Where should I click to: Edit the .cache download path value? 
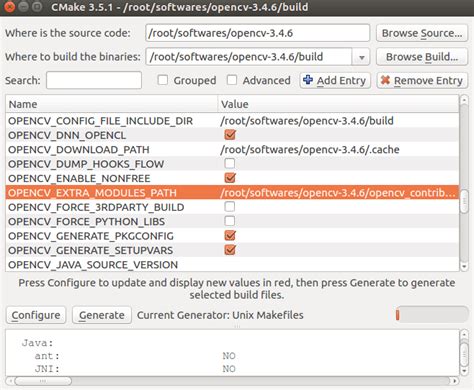coord(310,149)
